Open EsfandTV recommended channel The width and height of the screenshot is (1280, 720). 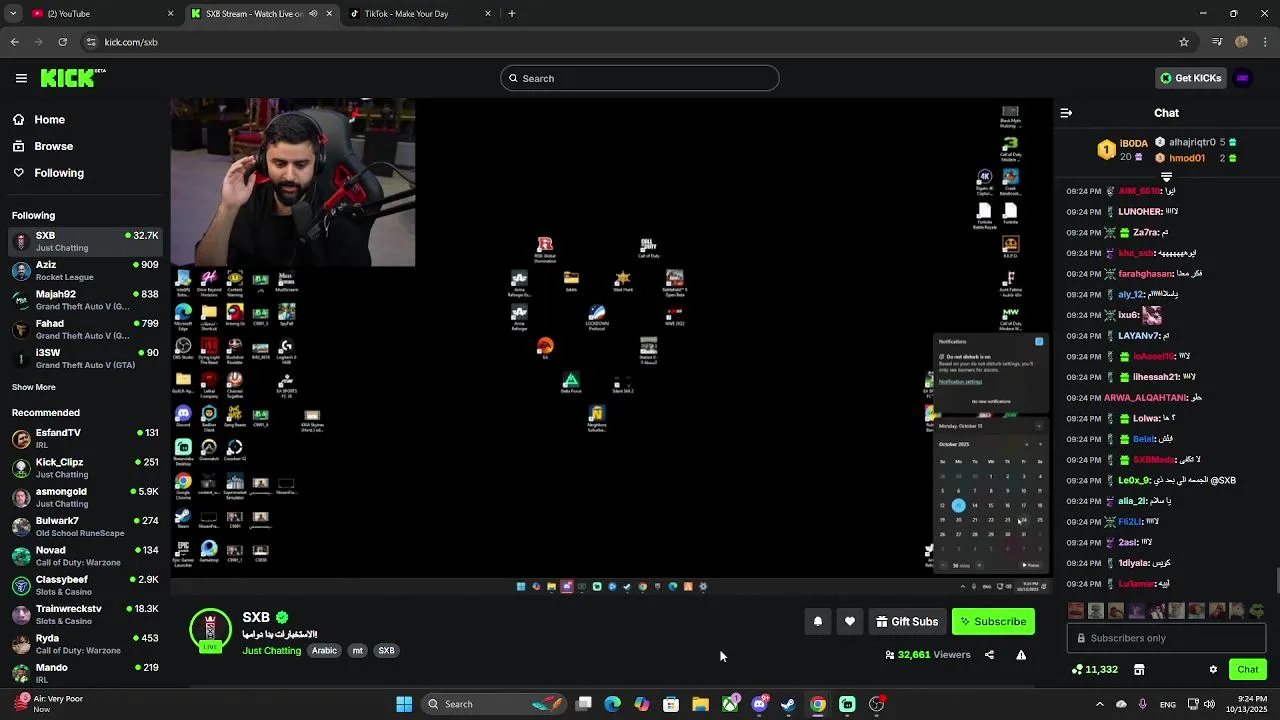85,438
